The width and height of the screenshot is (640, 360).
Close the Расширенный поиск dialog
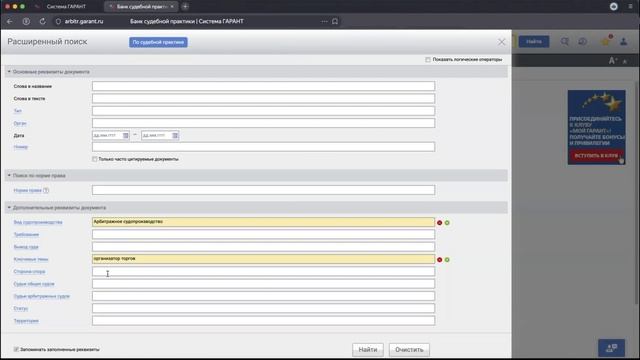coord(501,42)
